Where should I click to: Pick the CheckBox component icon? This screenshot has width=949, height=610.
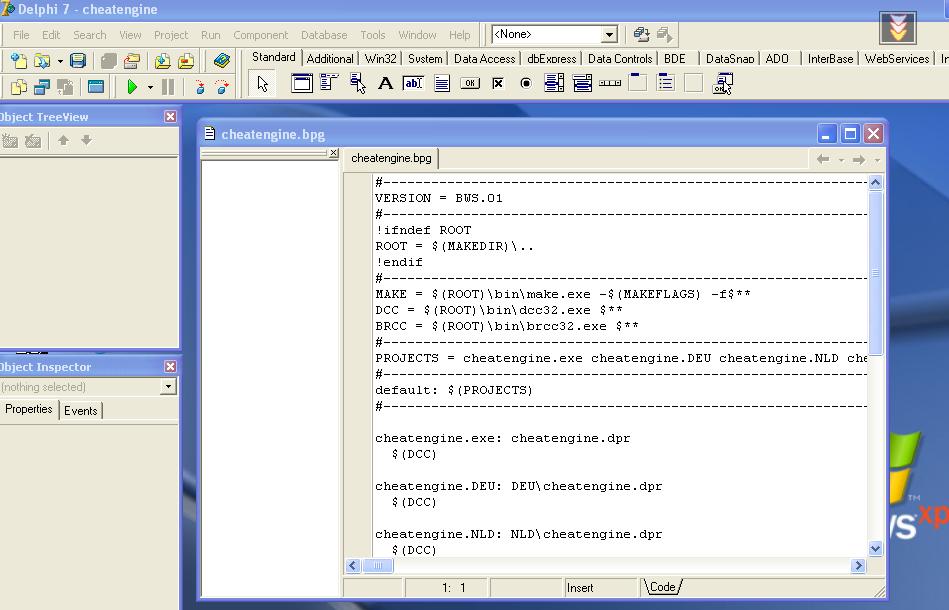tap(498, 84)
